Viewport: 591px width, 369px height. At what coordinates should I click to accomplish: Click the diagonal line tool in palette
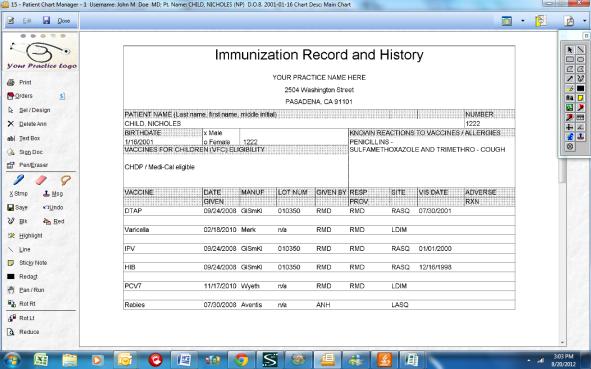(580, 50)
